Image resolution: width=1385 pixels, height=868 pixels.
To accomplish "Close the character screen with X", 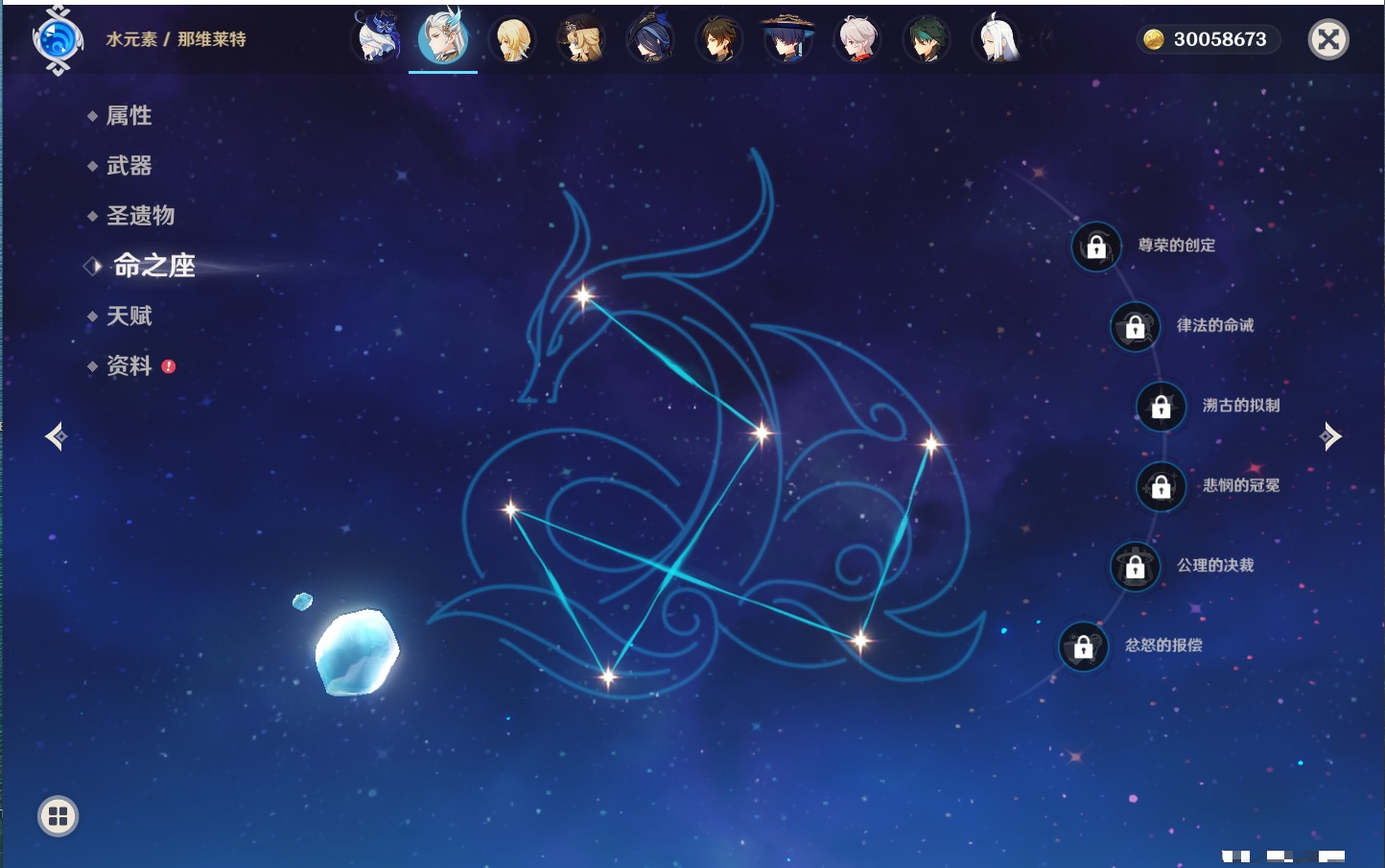I will (1328, 39).
